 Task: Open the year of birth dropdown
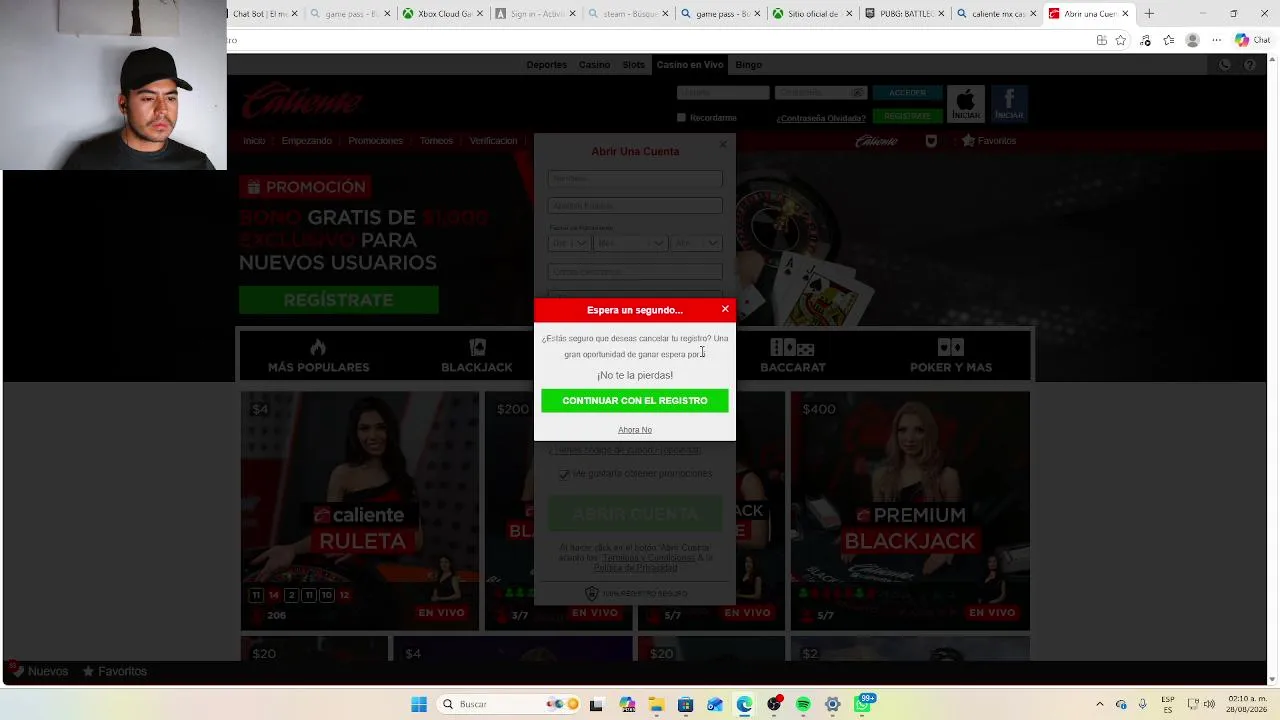click(x=696, y=243)
